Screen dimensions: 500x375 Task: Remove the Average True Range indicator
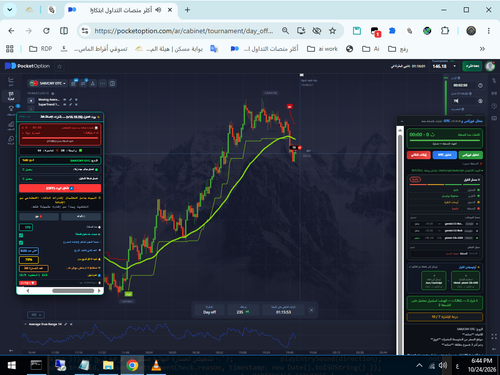[x=71, y=324]
